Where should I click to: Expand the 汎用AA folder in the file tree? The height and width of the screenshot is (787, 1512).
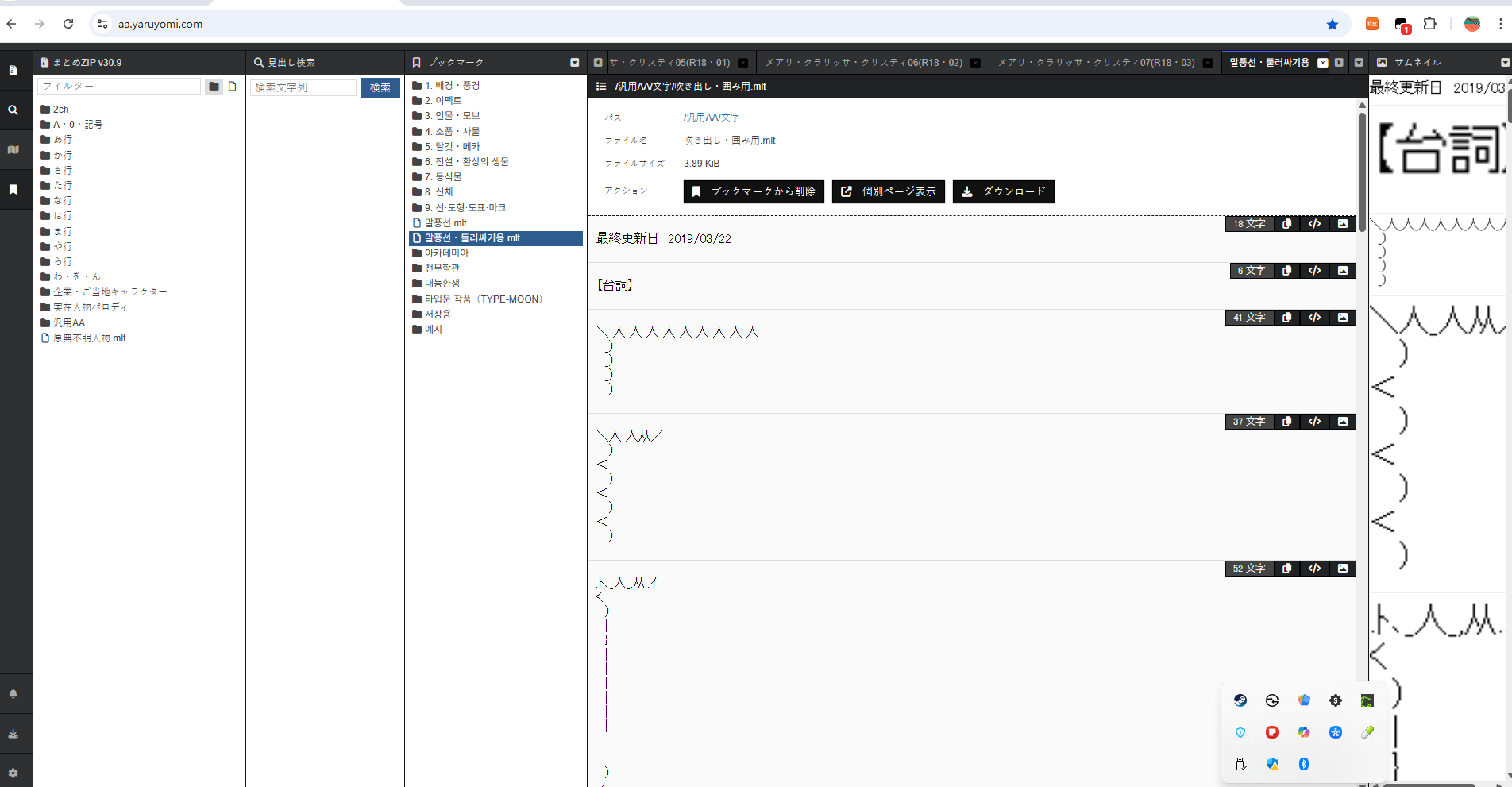68,323
